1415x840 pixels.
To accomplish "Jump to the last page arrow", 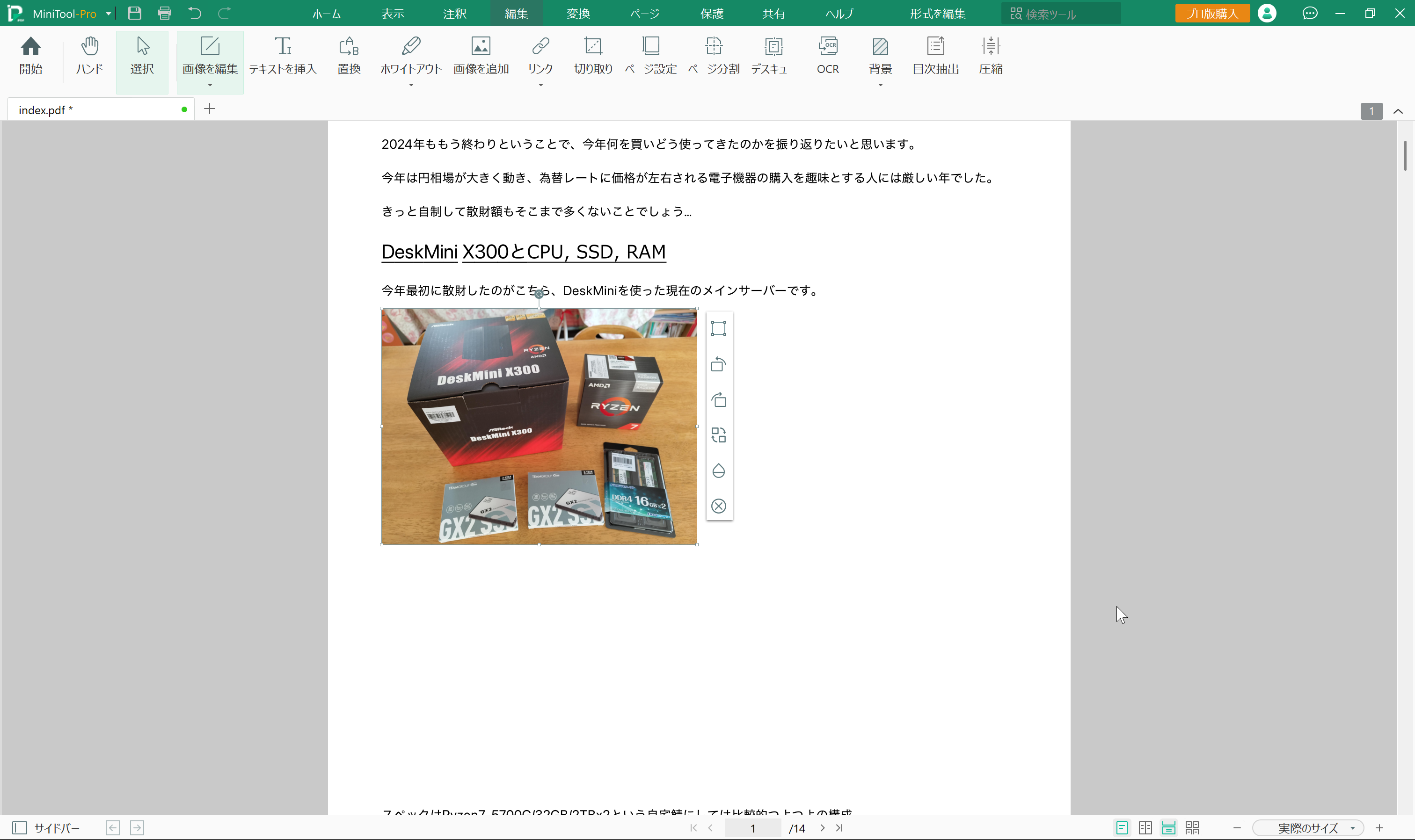I will [839, 828].
